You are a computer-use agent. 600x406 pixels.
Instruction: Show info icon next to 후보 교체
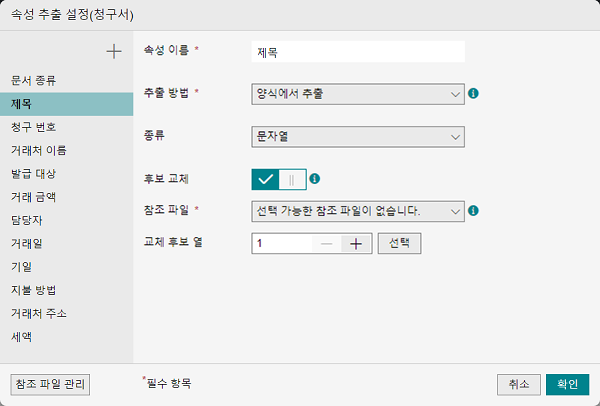(x=315, y=179)
